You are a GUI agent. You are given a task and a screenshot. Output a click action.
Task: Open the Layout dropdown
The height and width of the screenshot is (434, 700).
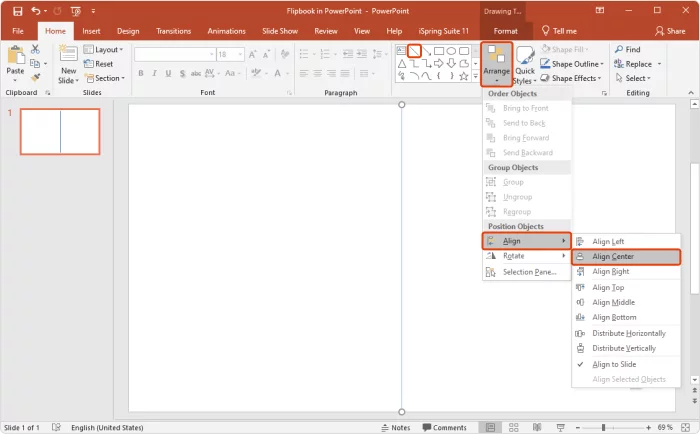(103, 50)
